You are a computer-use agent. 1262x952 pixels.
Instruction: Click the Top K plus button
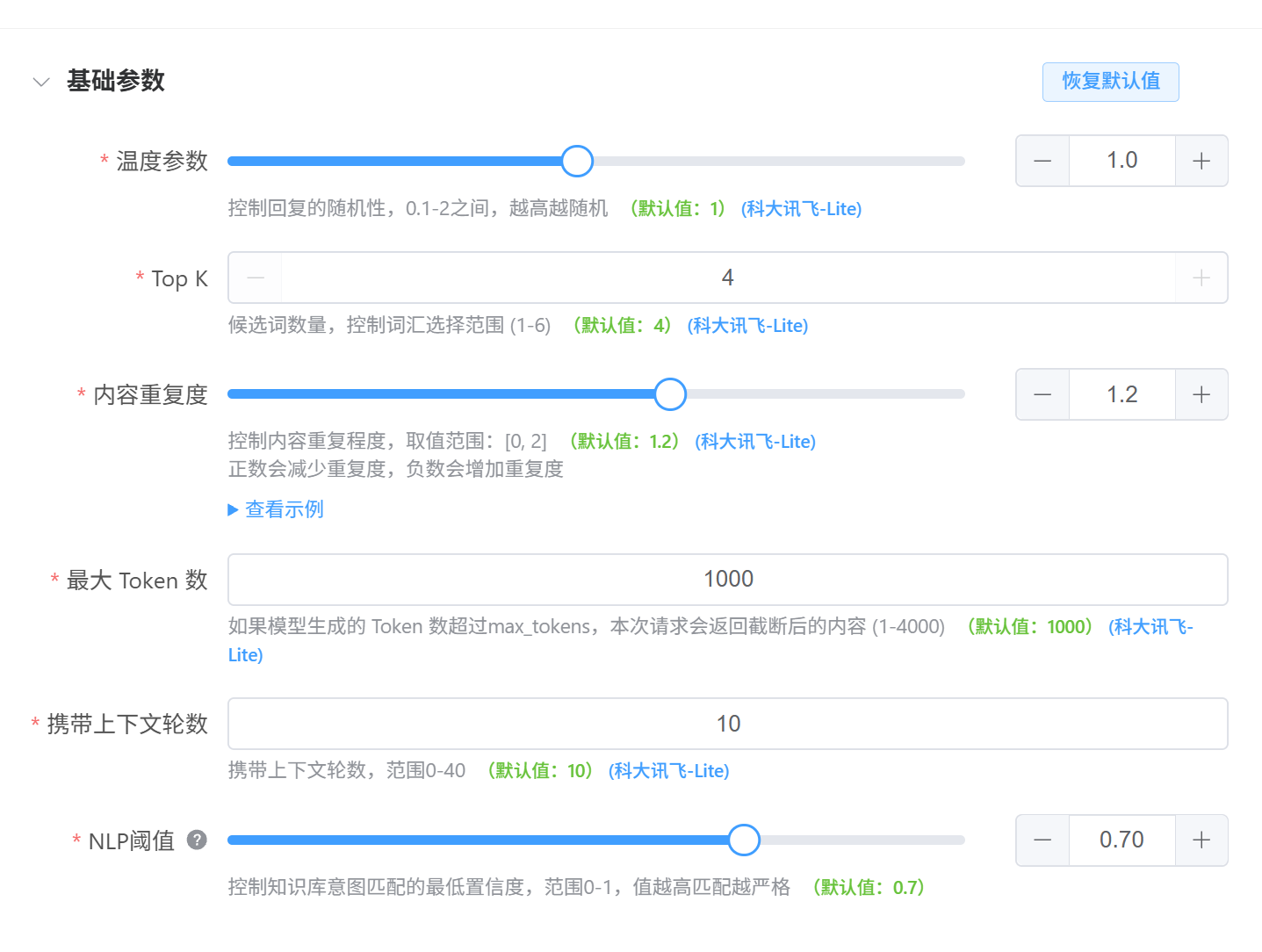(1201, 278)
